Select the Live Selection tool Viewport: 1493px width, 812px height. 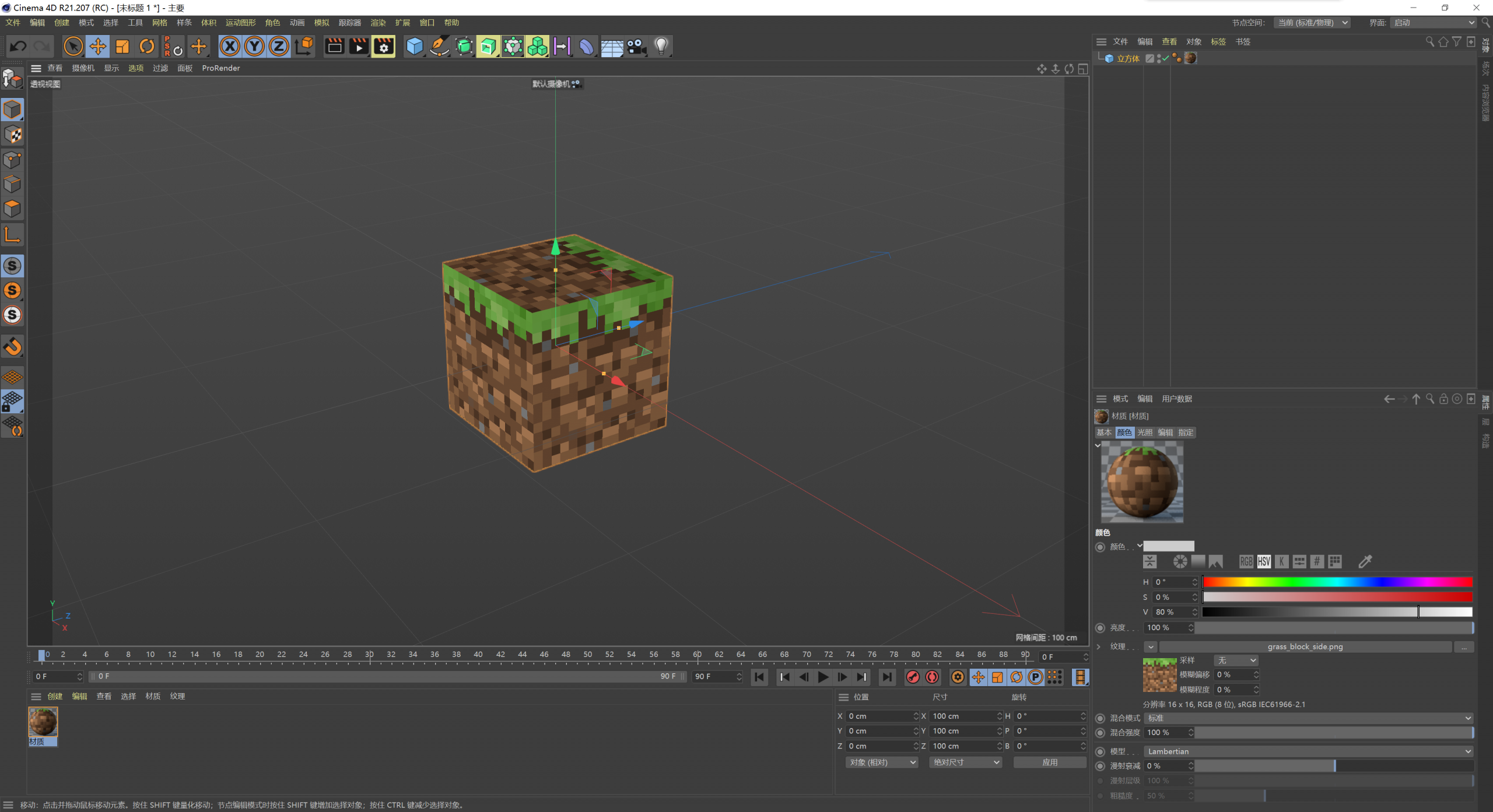click(x=73, y=46)
